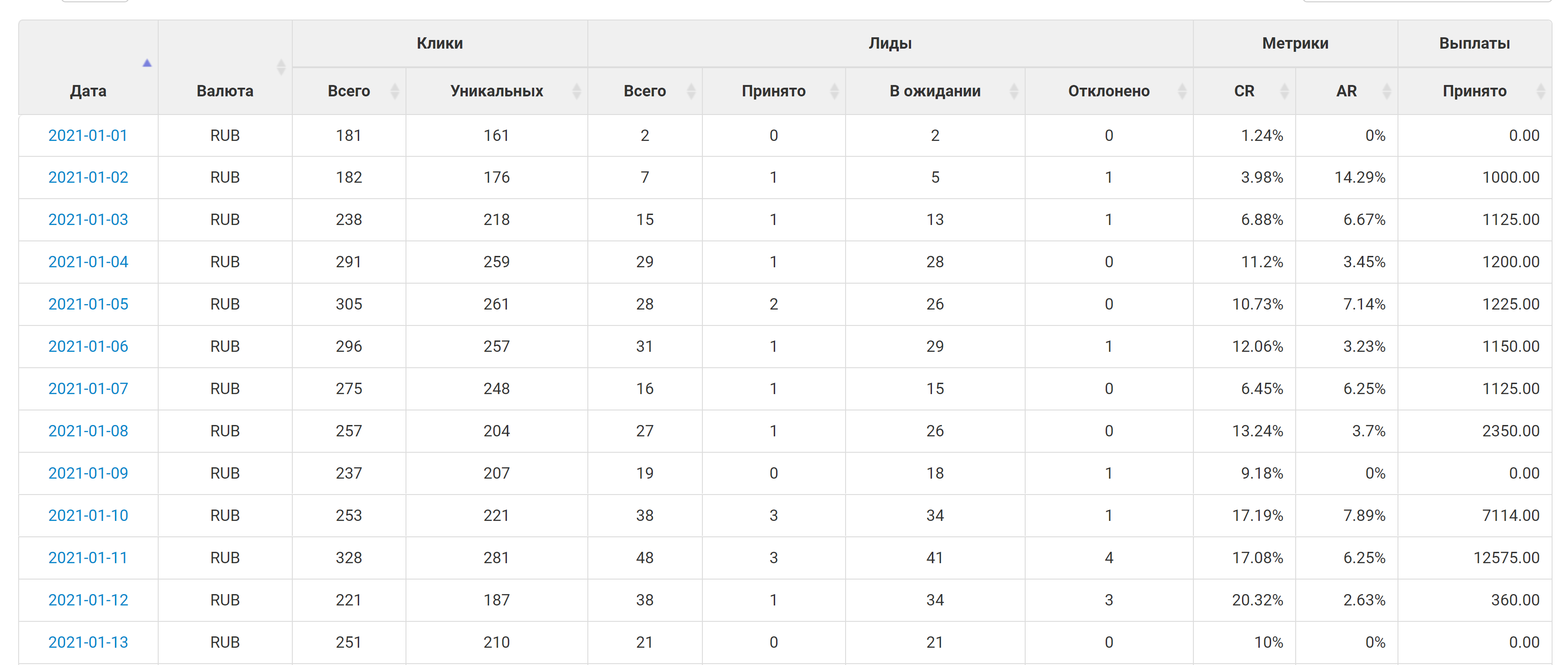Click the Отклонено column sort arrows
The height and width of the screenshot is (665, 1568).
(1182, 91)
